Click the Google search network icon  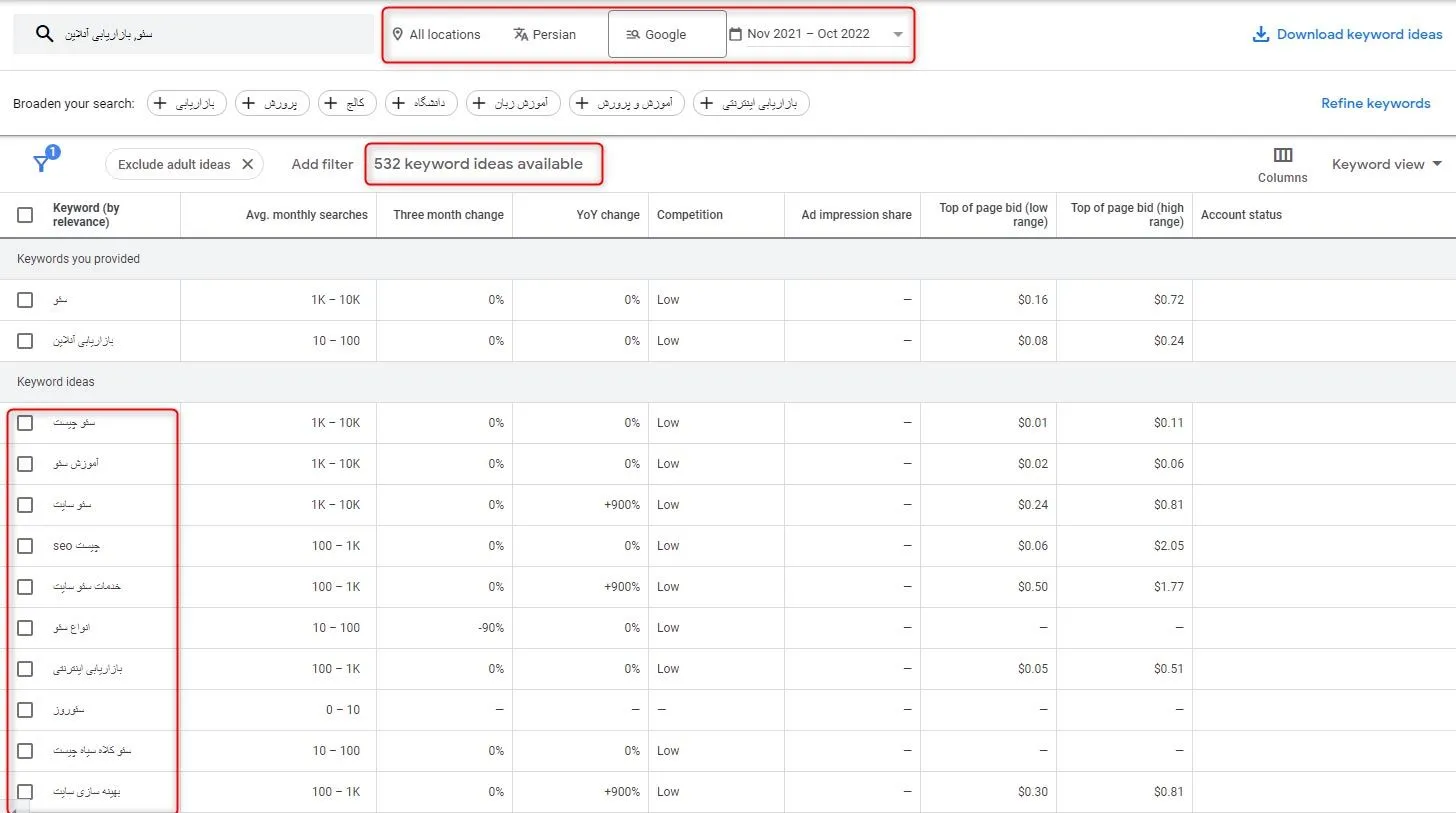(633, 34)
